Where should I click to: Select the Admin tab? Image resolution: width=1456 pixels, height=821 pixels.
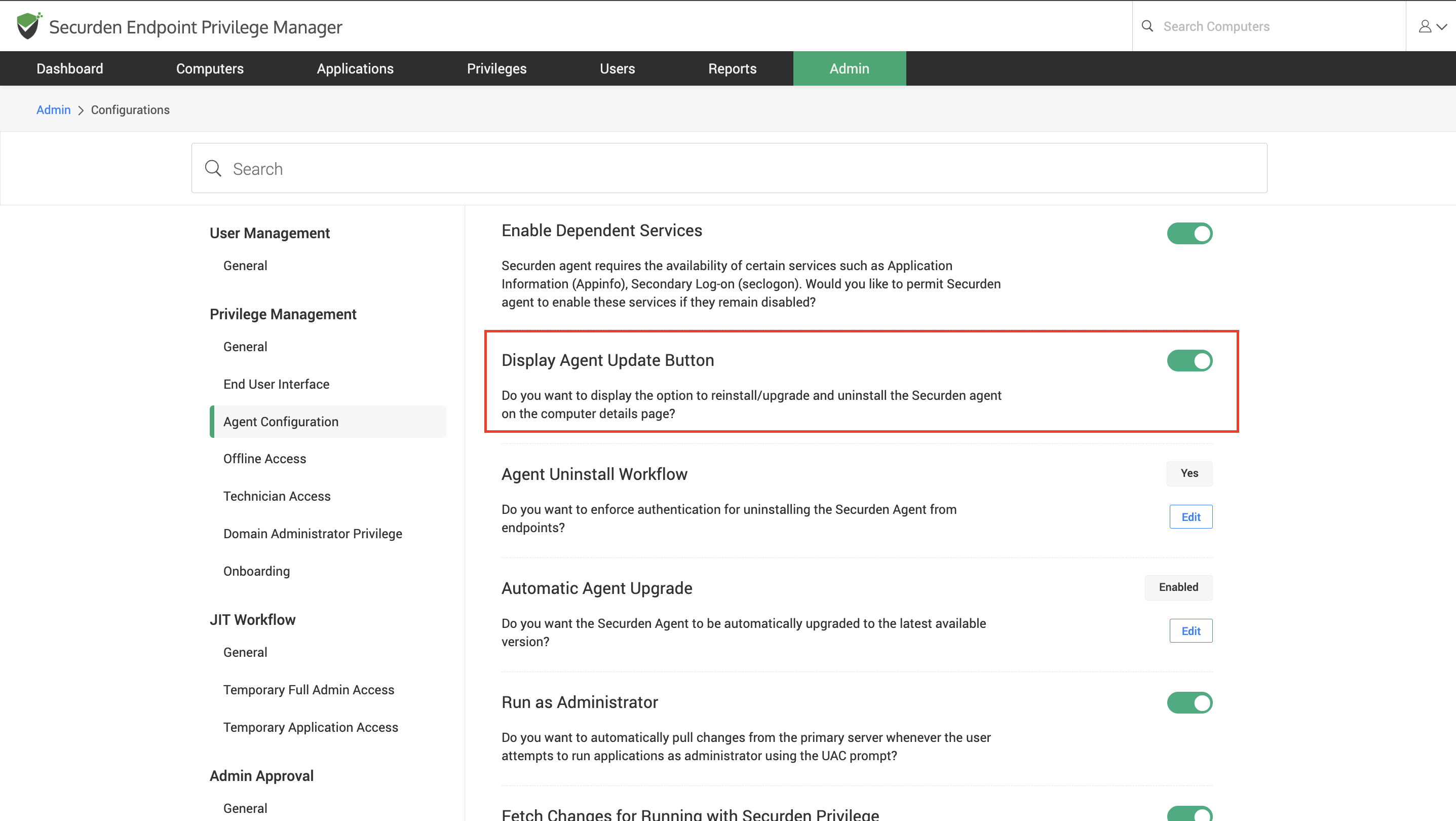(850, 68)
